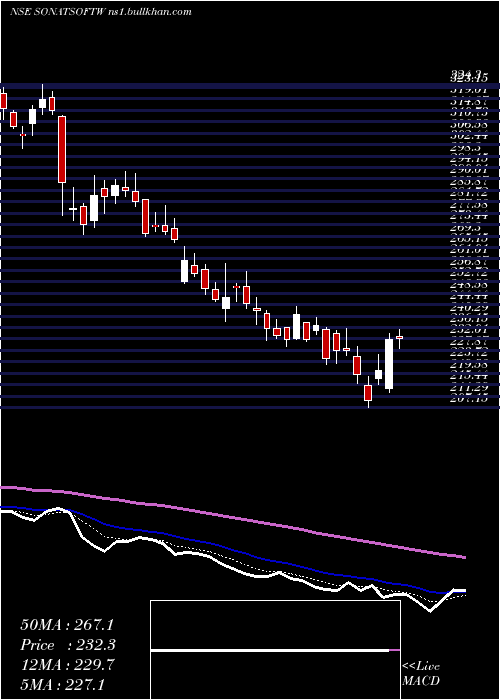Click the last tall white candle
The image size is (500, 700).
[x=389, y=364]
